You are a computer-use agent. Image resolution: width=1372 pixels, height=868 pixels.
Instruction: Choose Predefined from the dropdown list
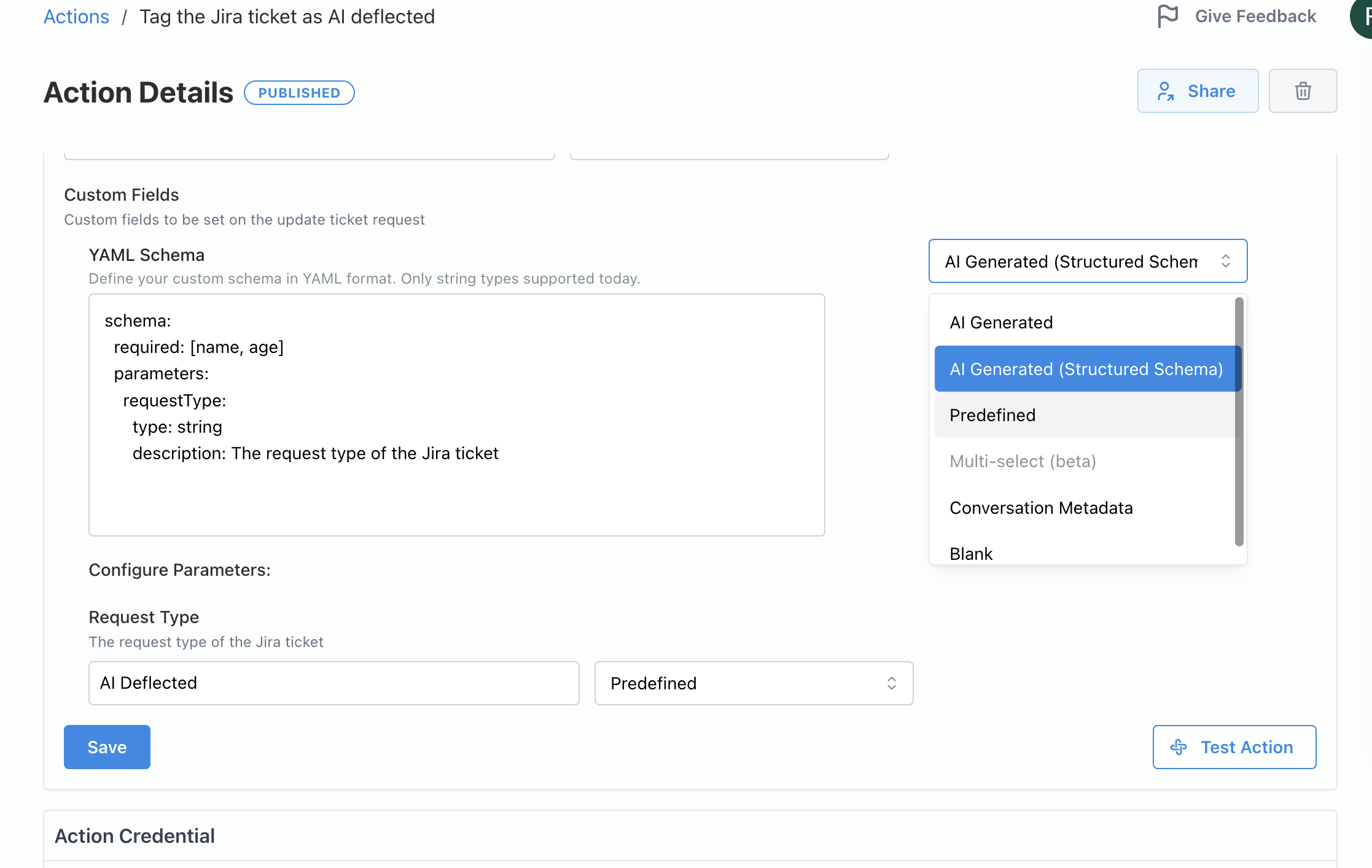pos(992,415)
